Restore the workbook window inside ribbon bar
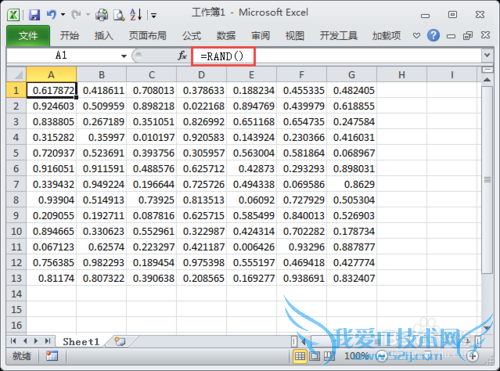This screenshot has height=371, width=500. tap(468, 35)
